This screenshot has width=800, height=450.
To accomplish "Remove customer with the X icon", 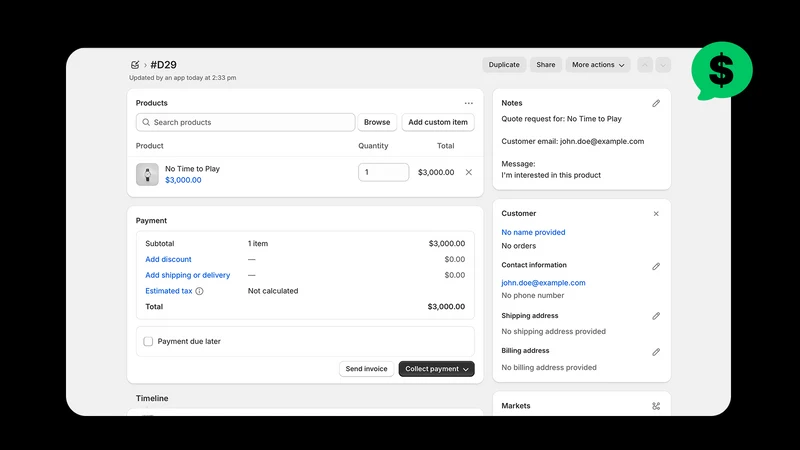I will 656,214.
